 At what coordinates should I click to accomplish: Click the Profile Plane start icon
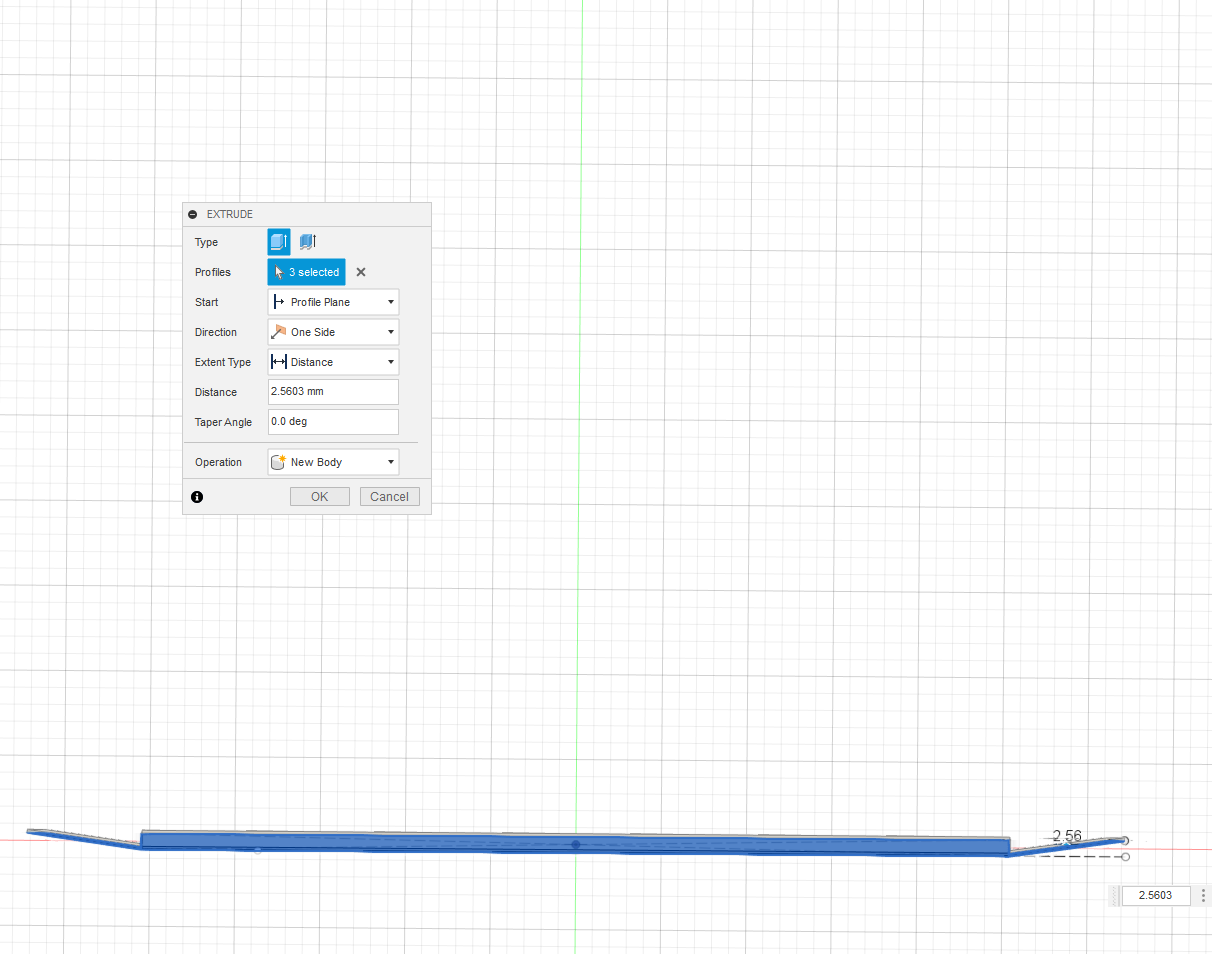click(280, 301)
